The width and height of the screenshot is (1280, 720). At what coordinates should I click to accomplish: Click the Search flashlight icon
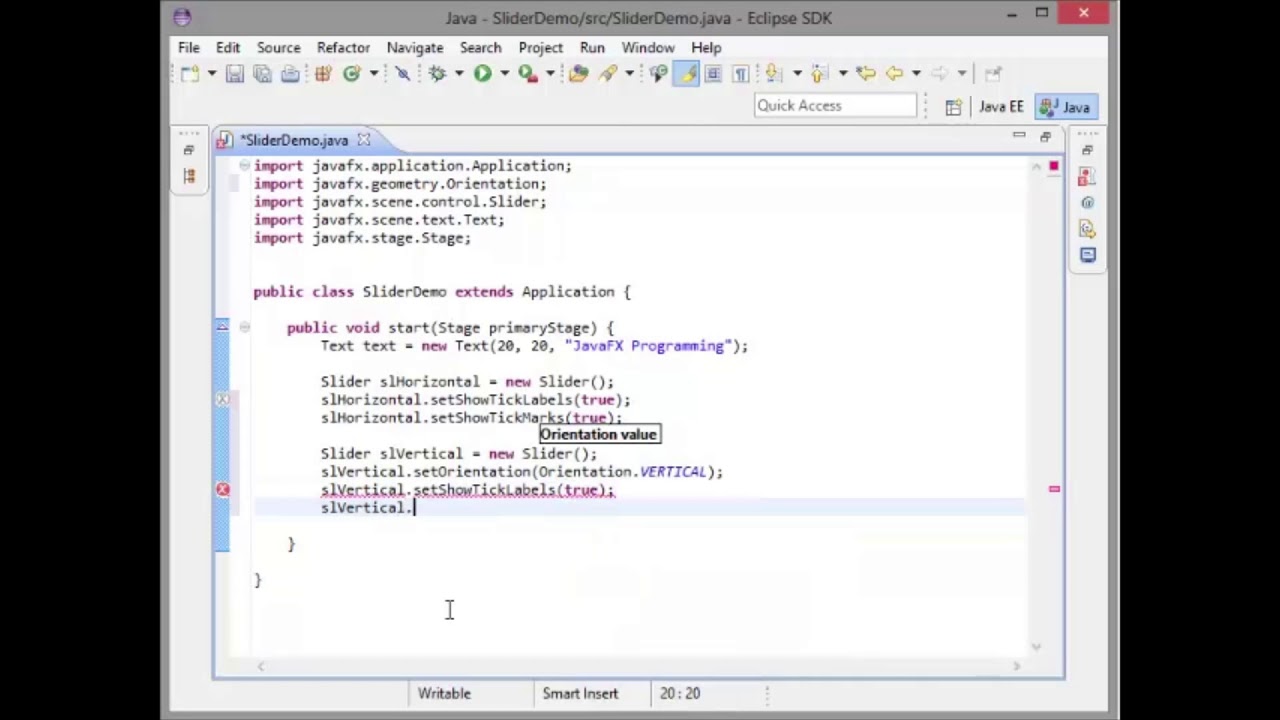[608, 73]
